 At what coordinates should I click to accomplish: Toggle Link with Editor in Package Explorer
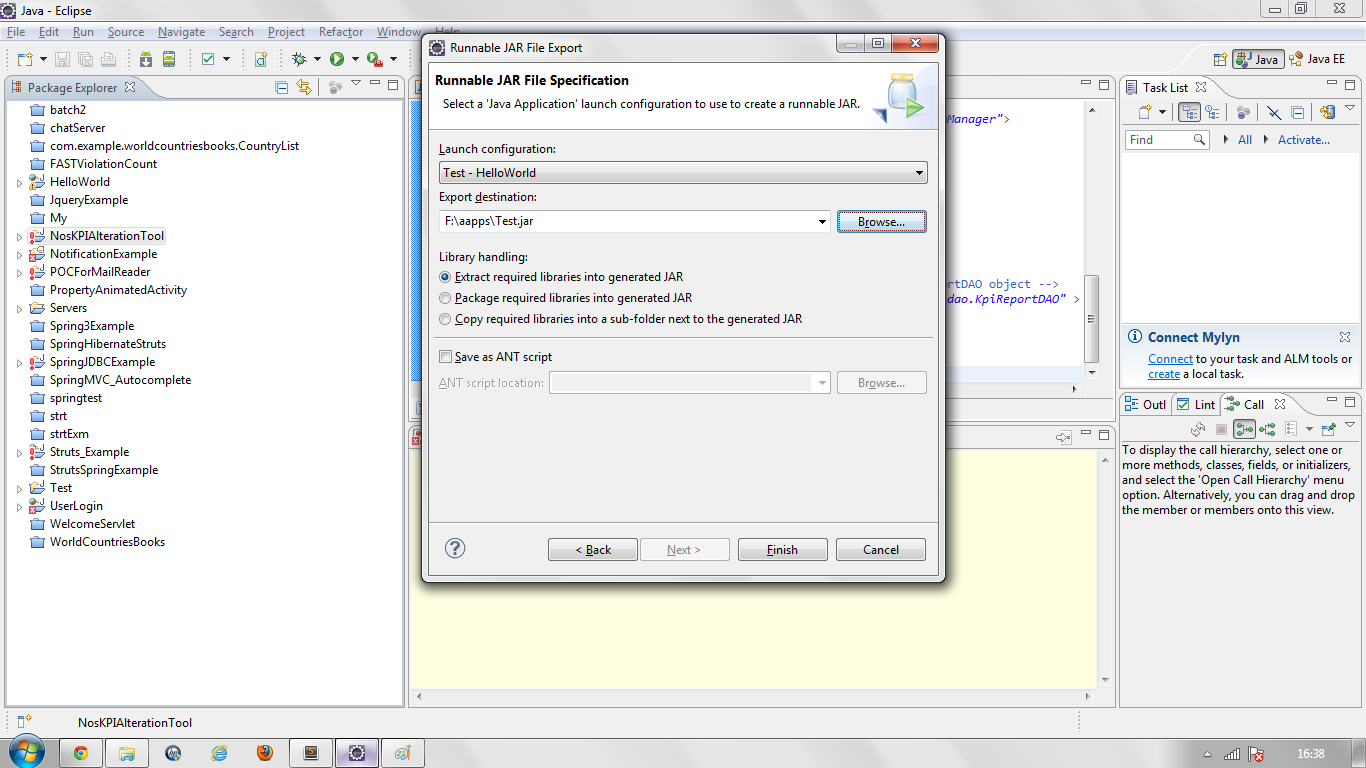[x=303, y=88]
